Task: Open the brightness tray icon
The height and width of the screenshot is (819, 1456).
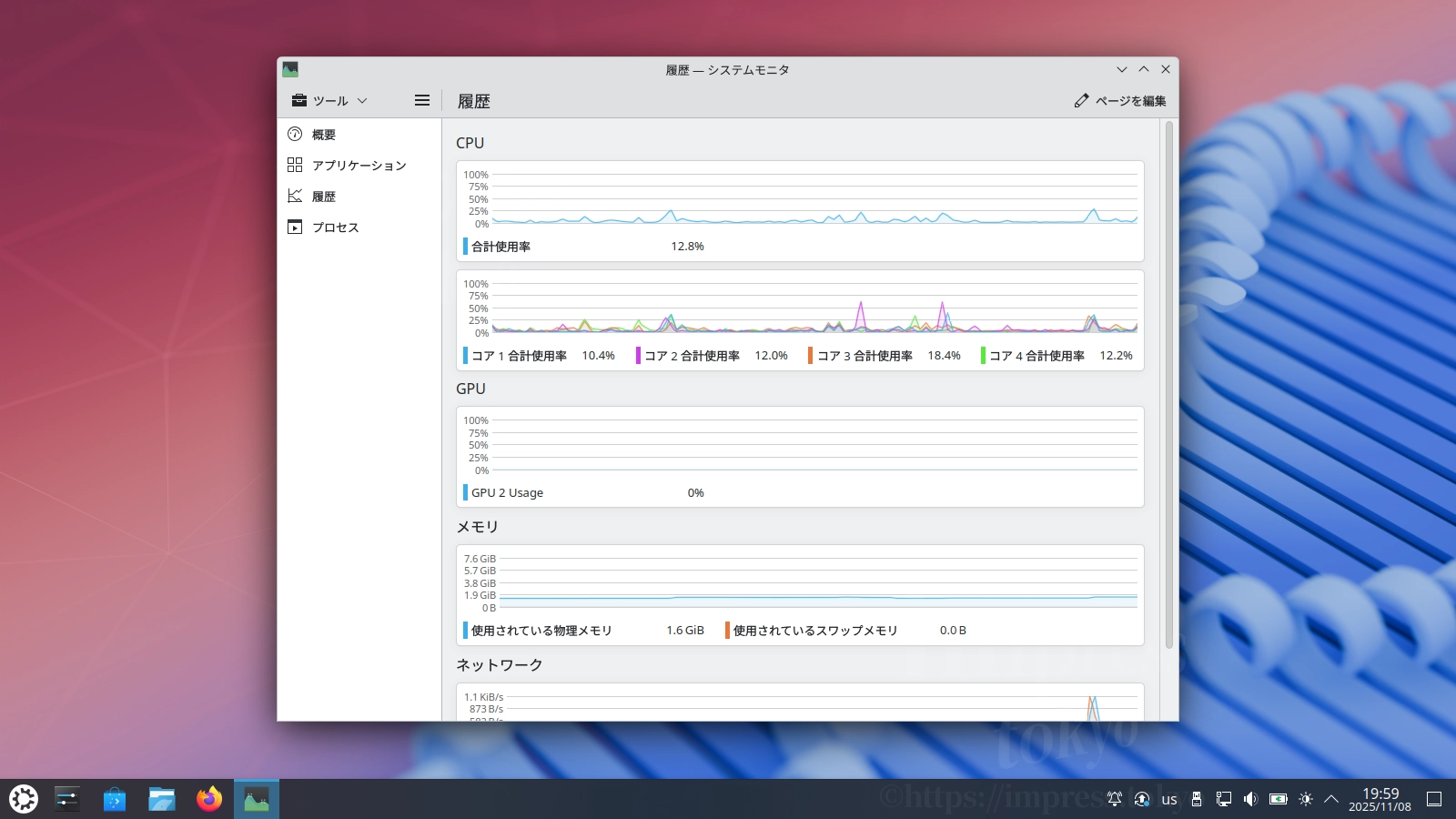Action: pyautogui.click(x=1306, y=799)
